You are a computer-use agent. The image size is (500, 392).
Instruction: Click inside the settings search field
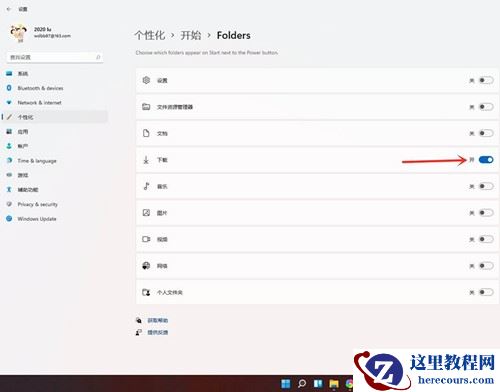(x=55, y=57)
